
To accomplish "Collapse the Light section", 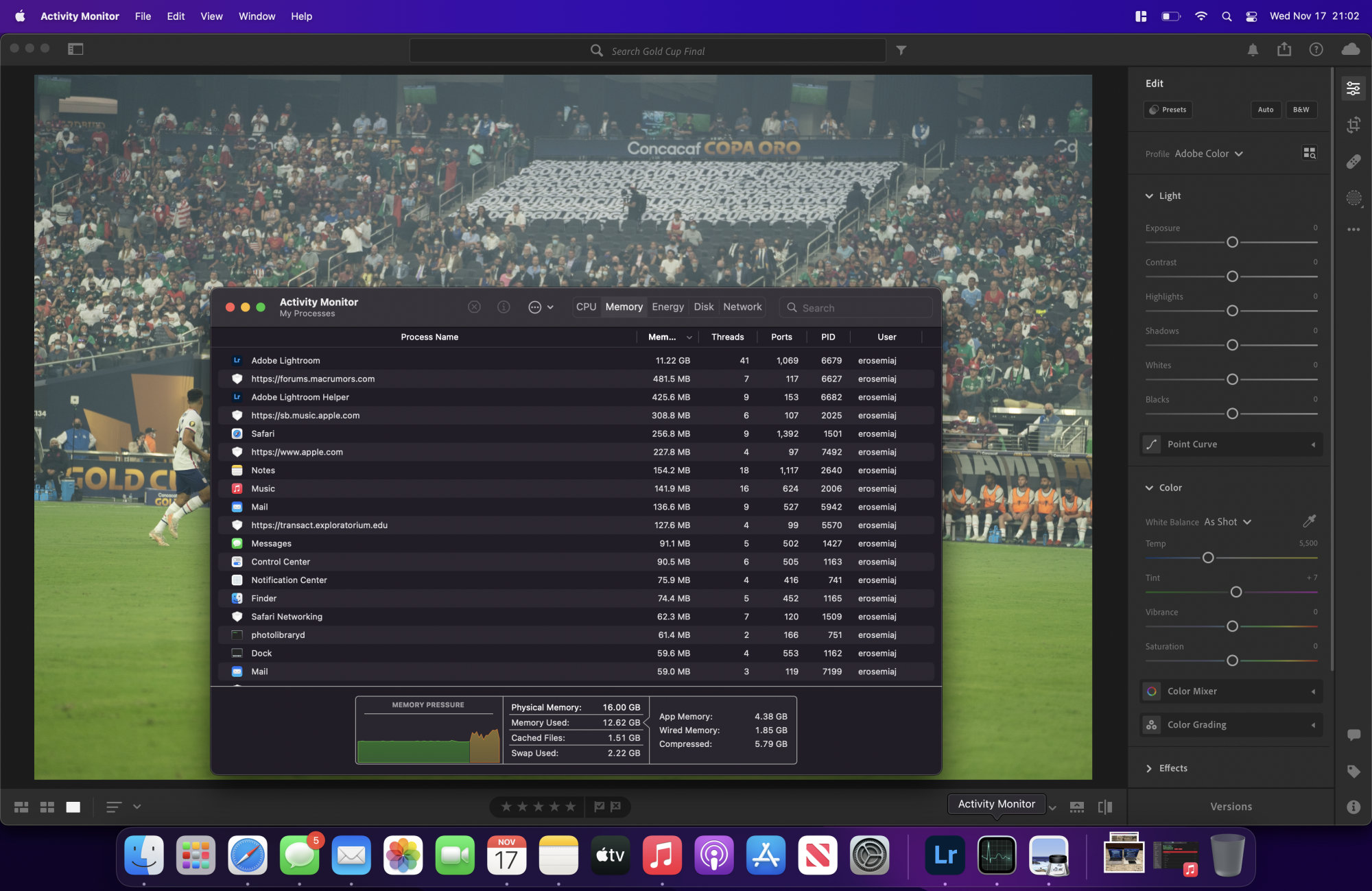I will click(x=1163, y=196).
